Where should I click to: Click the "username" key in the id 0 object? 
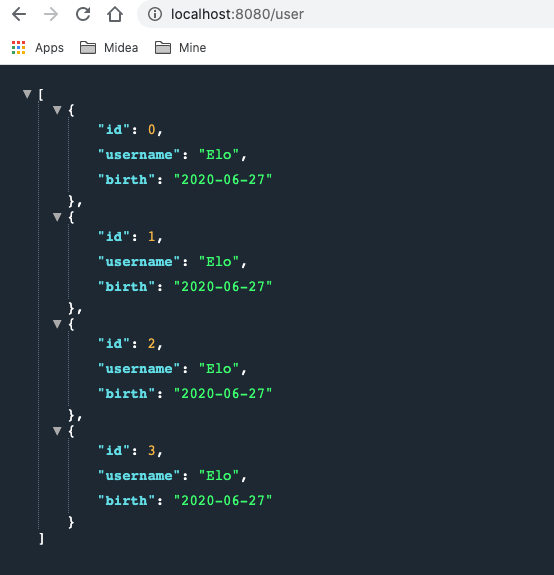point(139,155)
